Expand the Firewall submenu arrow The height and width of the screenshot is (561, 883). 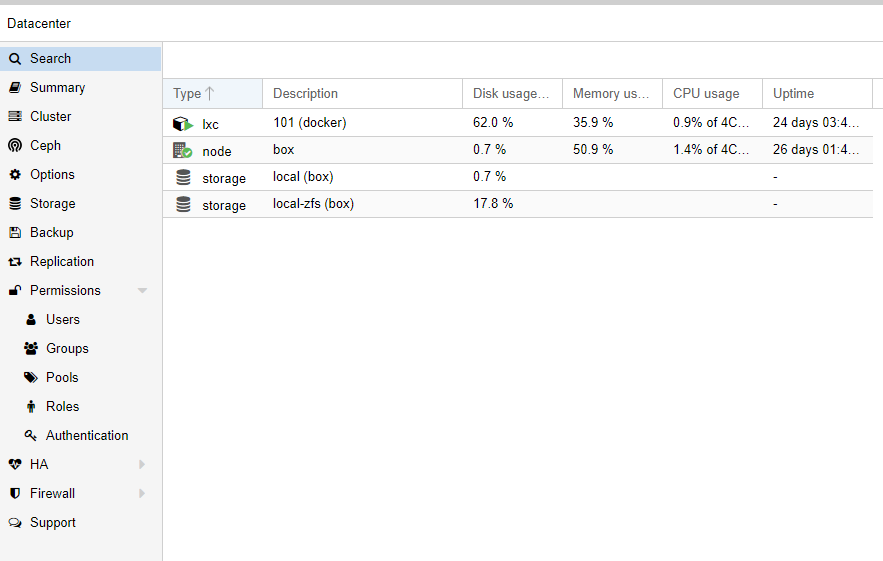(142, 493)
